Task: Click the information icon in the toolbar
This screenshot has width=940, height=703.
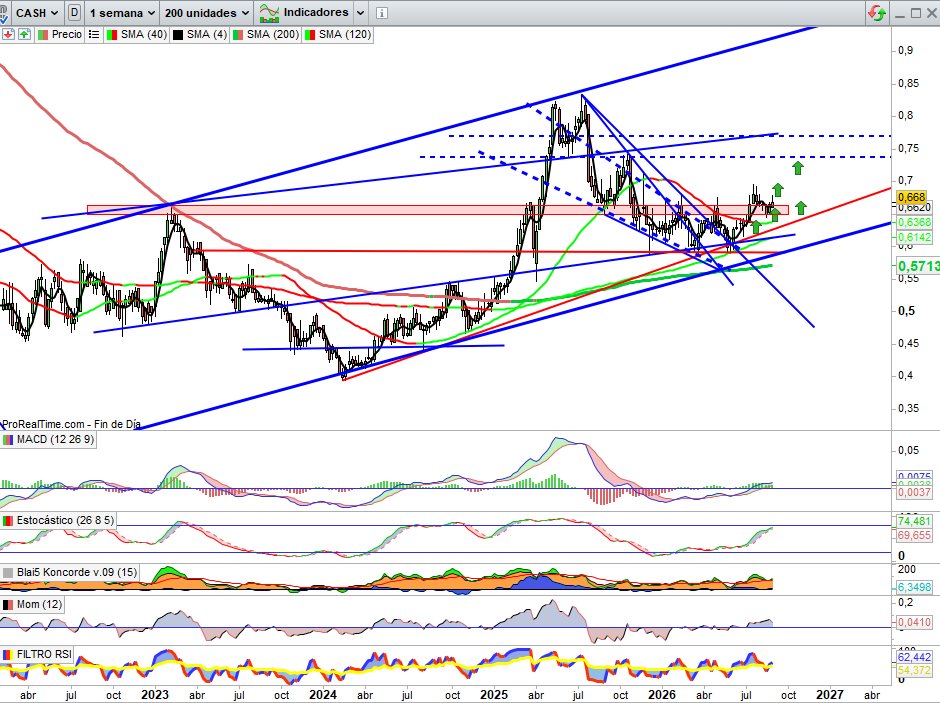Action: click(x=382, y=13)
